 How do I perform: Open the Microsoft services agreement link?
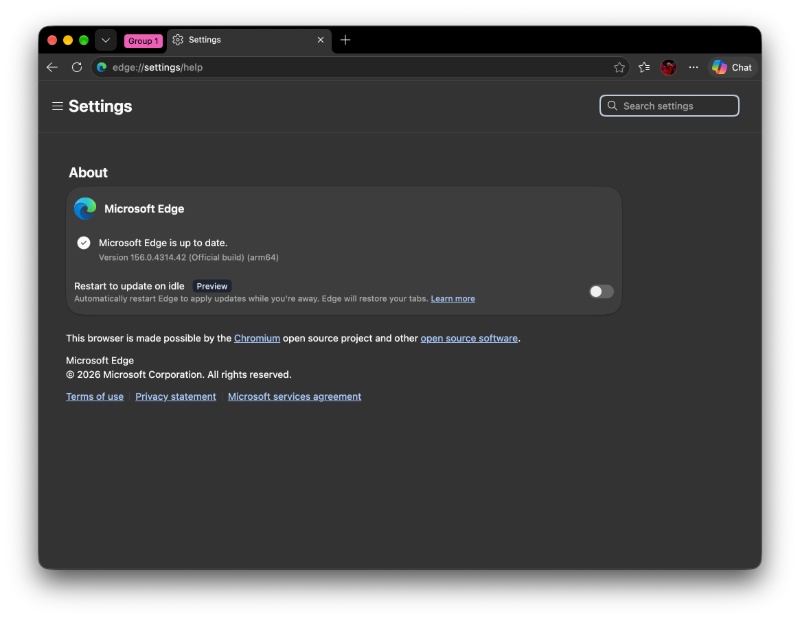click(294, 396)
